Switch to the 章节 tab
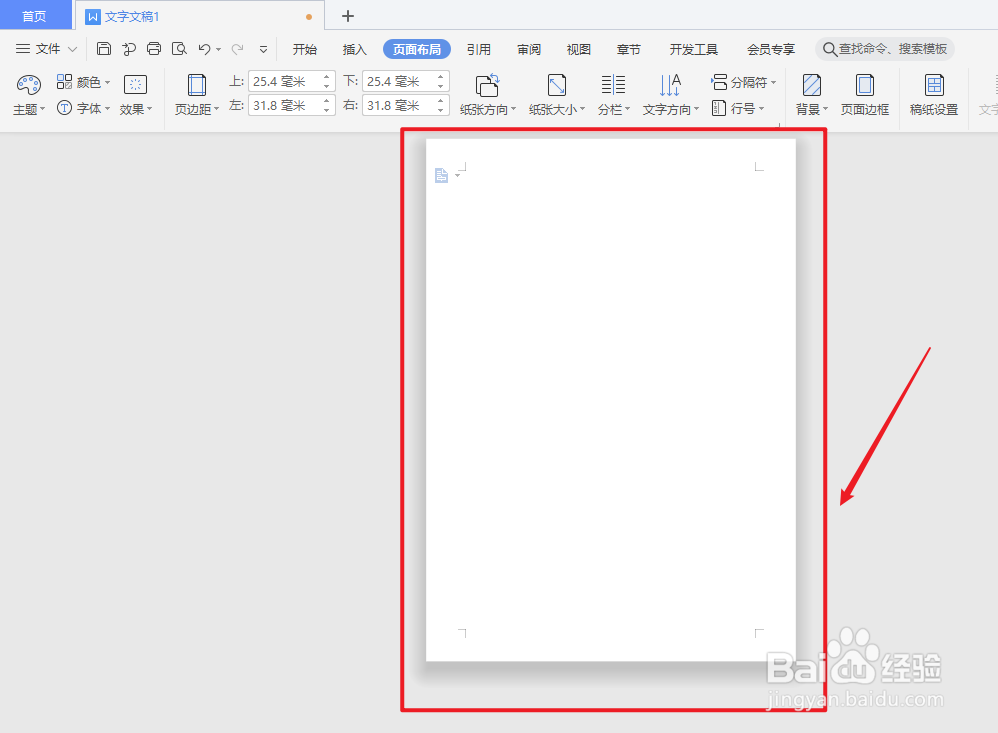998x733 pixels. tap(629, 49)
